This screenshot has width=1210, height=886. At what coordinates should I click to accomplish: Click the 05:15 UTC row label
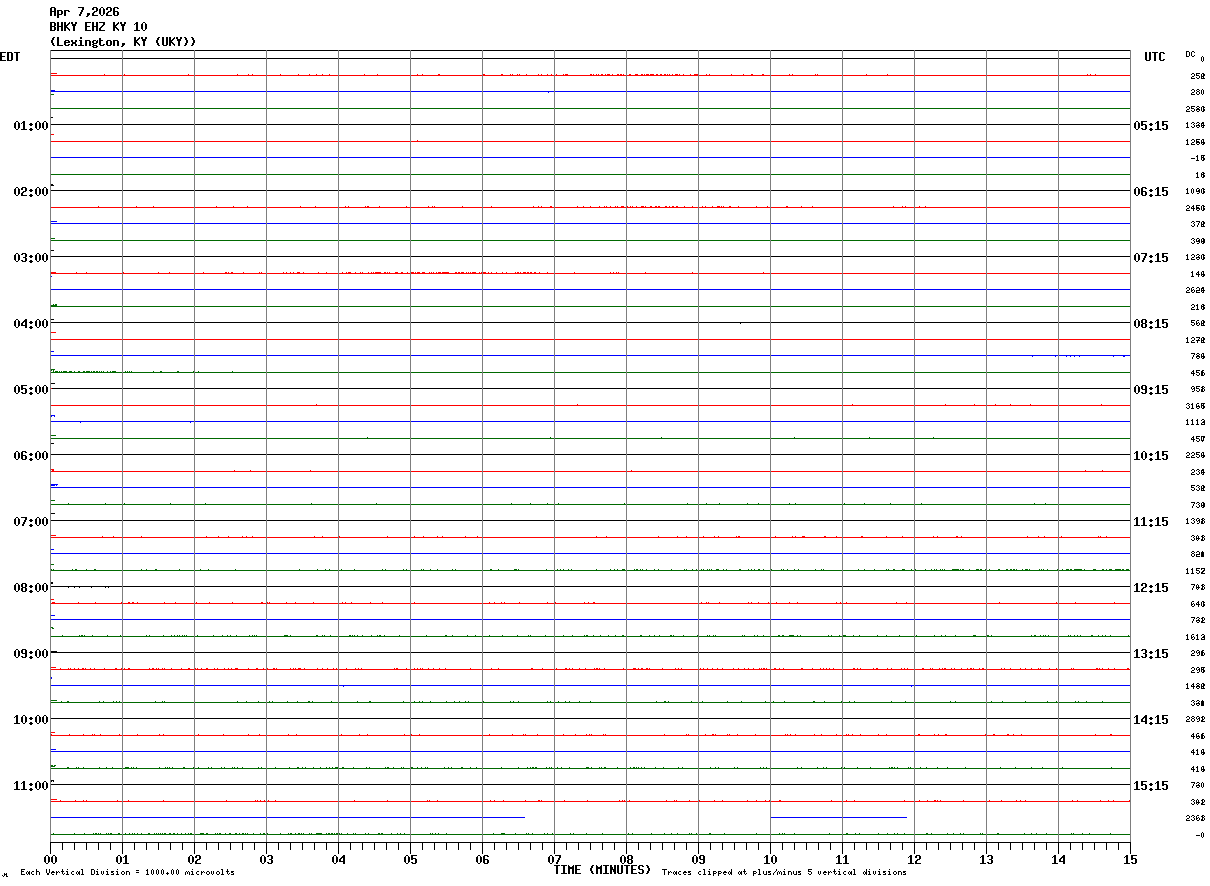pos(1151,126)
